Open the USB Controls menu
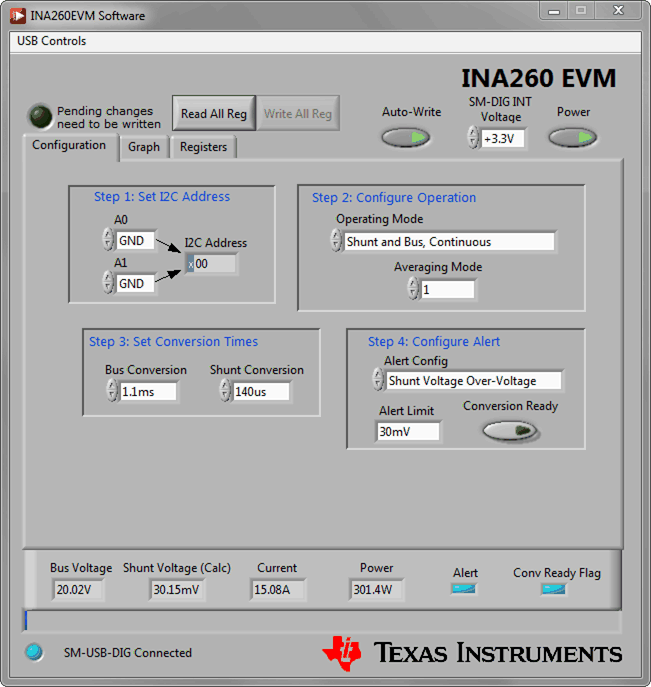Screen dimensions: 651x687 click(52, 41)
